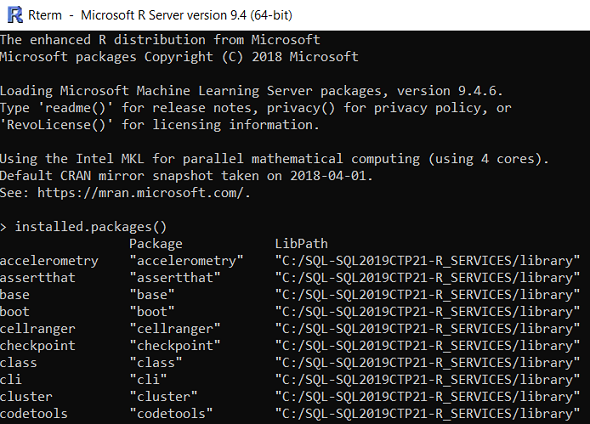Click the assertthat row name
Screen dimensions: 590x424
(x=38, y=278)
